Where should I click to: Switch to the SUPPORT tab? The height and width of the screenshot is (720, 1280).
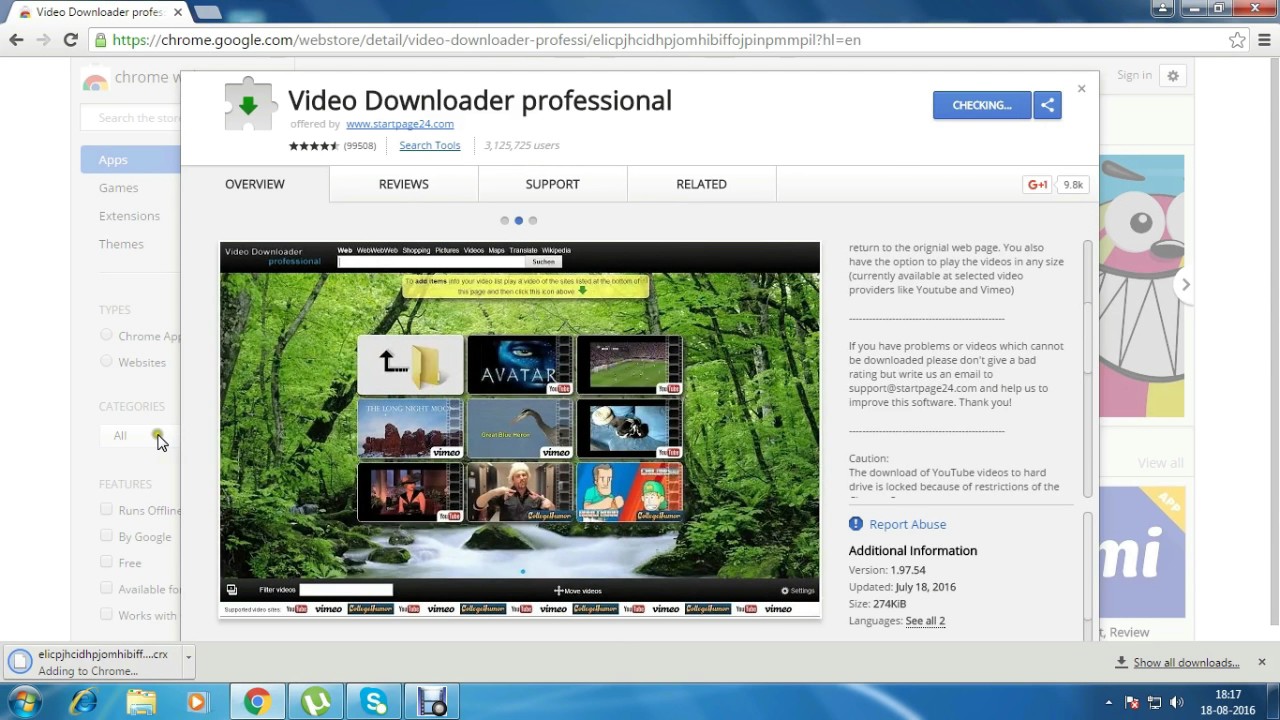[x=553, y=184]
